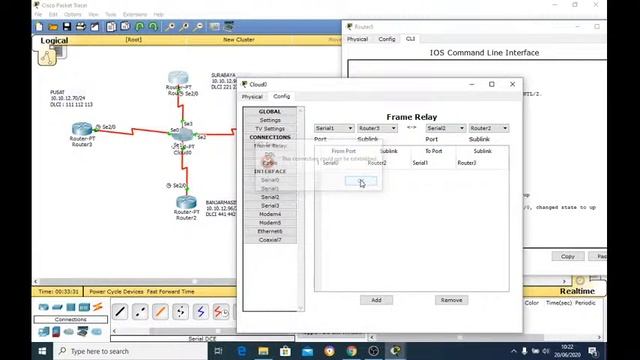Screen dimensions: 640x360
Task: Open Coaxial7 interface in Cloud0 sidebar
Action: [270, 240]
